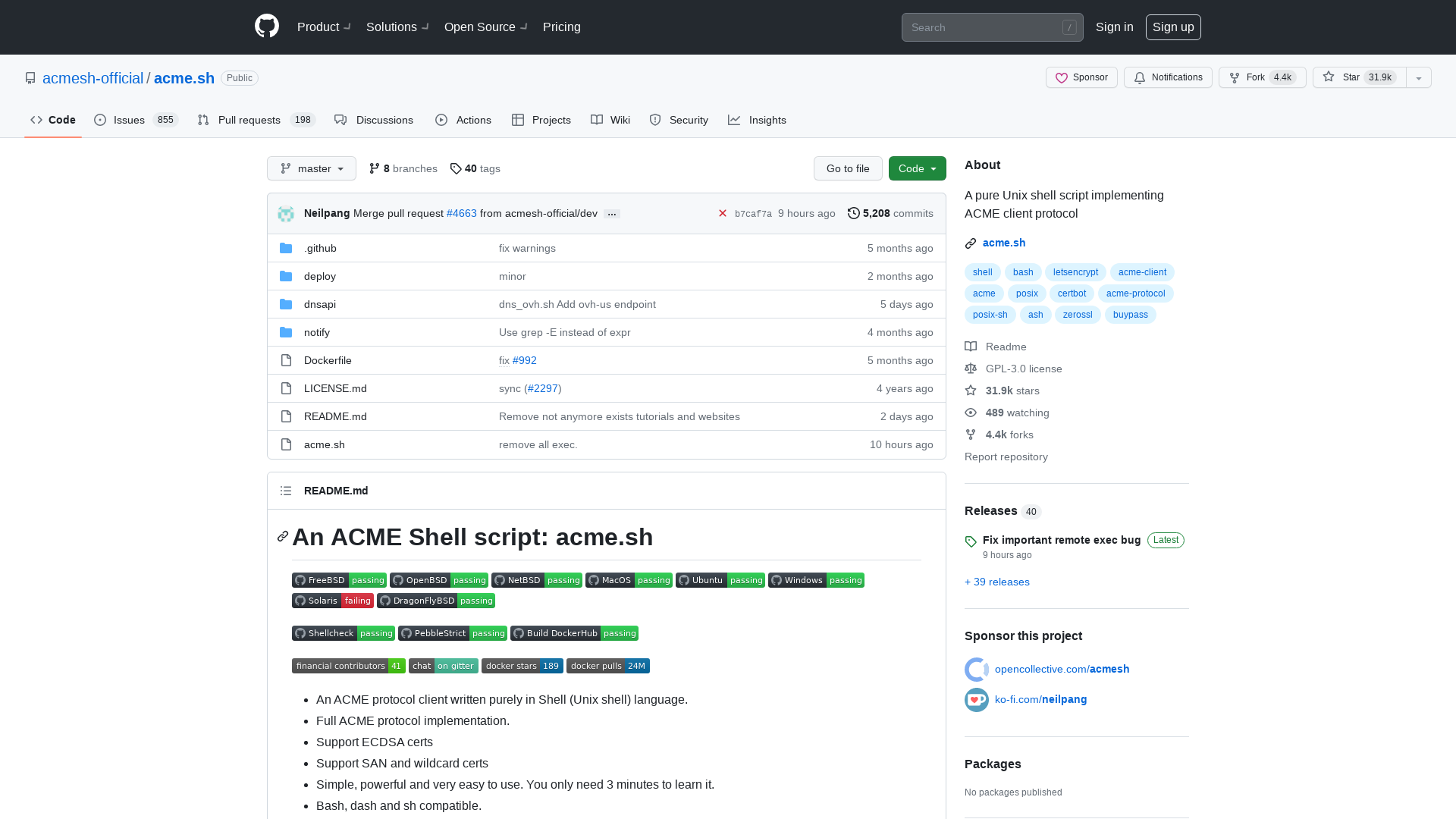The height and width of the screenshot is (819, 1456).
Task: Click the Open Collective logo icon
Action: click(x=977, y=670)
